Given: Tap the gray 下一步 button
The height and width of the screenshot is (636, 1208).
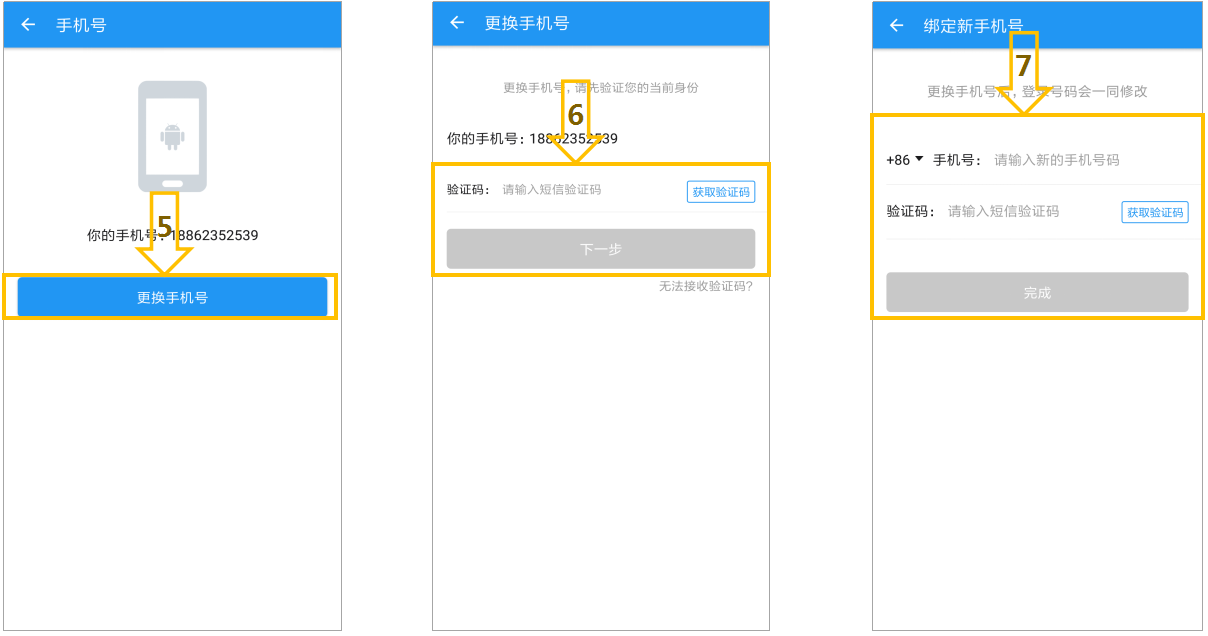Looking at the screenshot, I should 601,249.
